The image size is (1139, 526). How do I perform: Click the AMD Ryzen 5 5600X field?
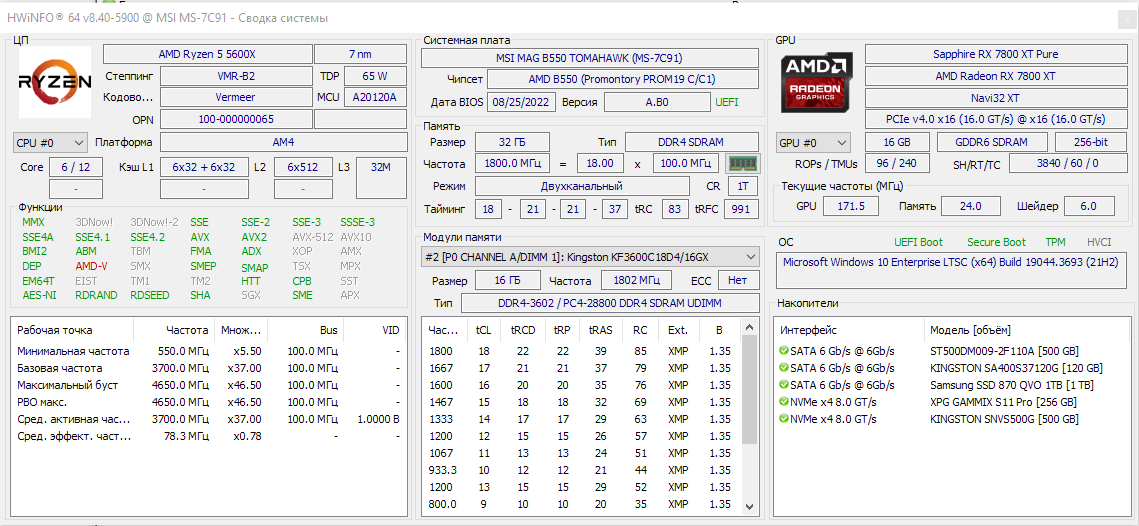[x=207, y=54]
